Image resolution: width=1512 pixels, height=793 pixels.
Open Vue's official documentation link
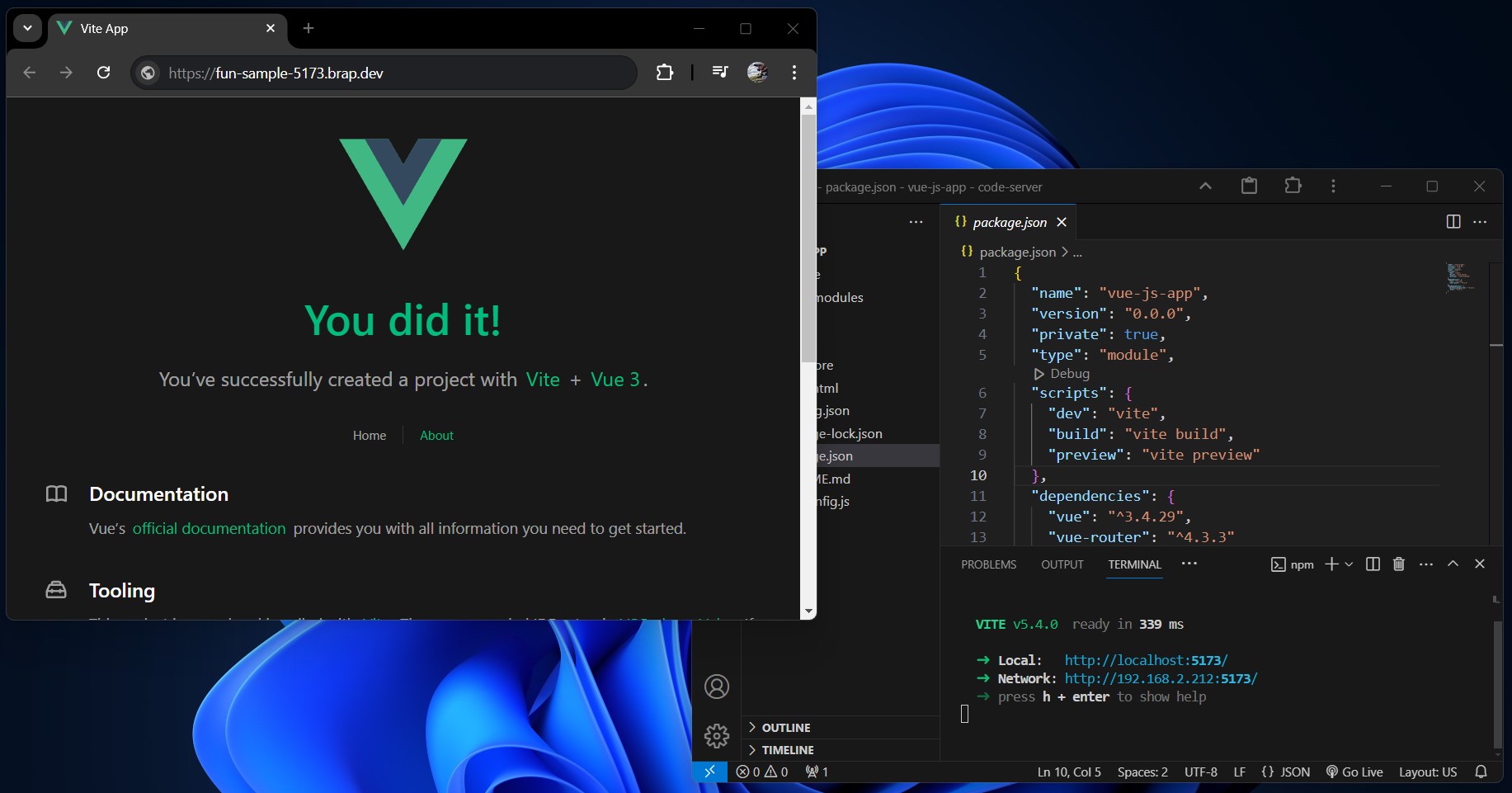click(209, 528)
